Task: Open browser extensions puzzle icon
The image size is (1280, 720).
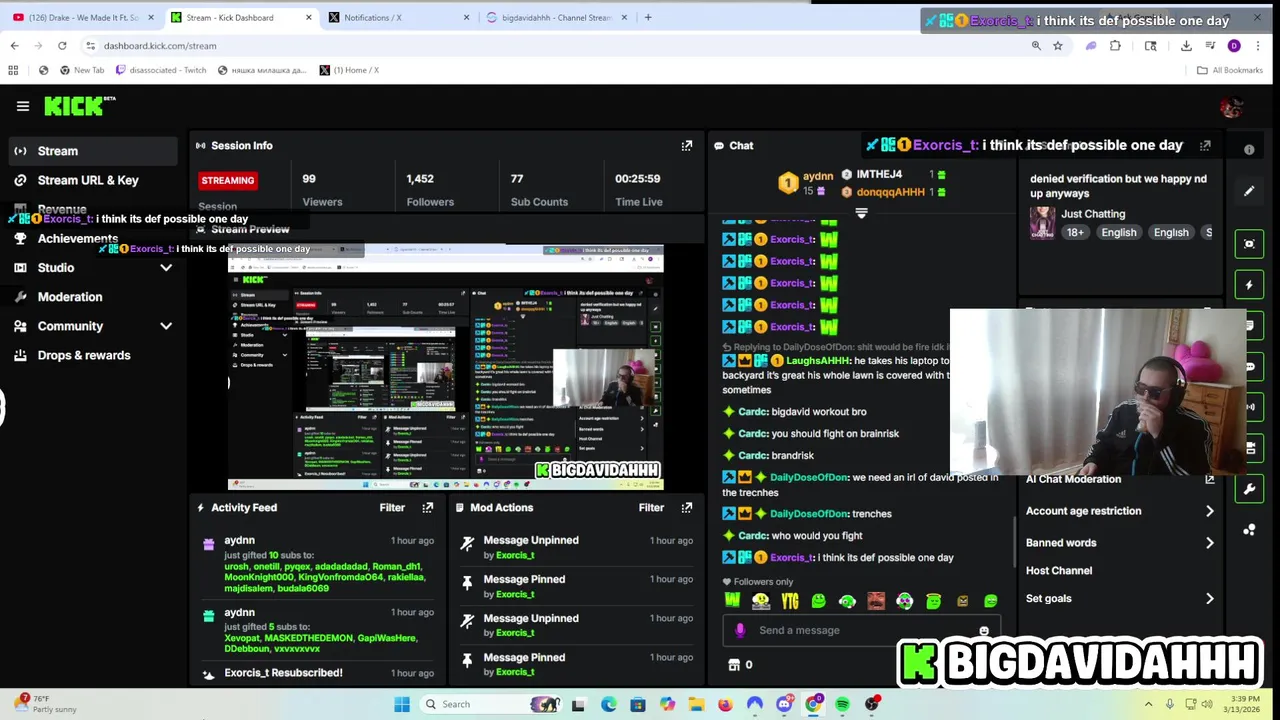Action: point(1115,46)
